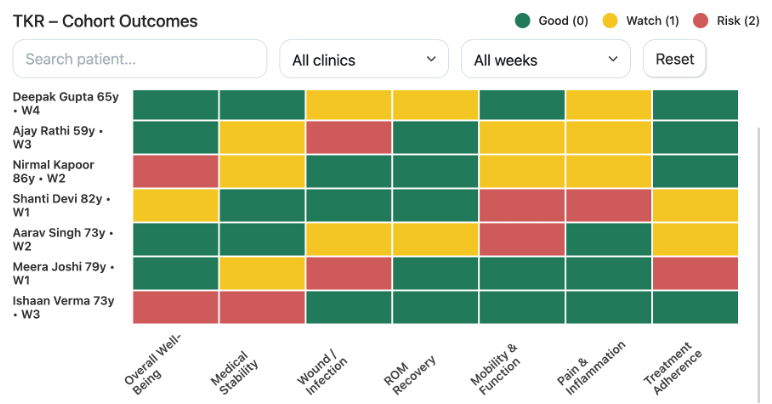Click Ishaan Verma's red Medical Stability cell

262,307
